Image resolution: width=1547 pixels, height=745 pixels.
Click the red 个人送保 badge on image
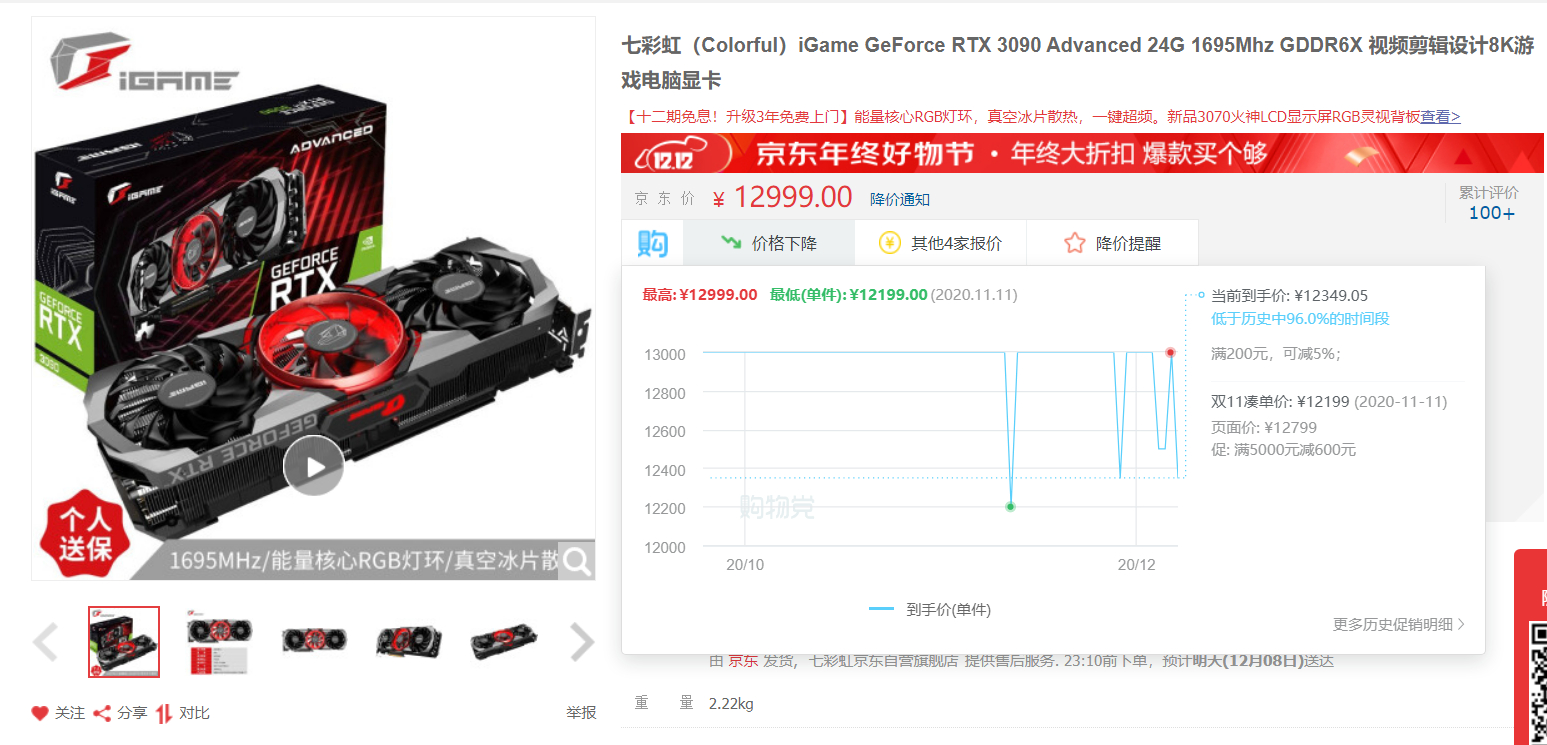85,535
